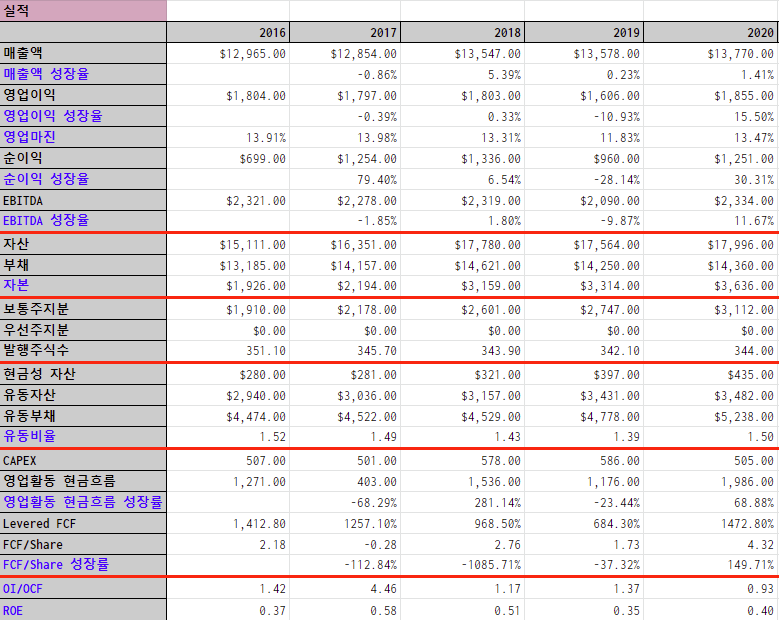Click the 403.00 operating cash flow cell
The width and height of the screenshot is (779, 620).
click(x=345, y=481)
